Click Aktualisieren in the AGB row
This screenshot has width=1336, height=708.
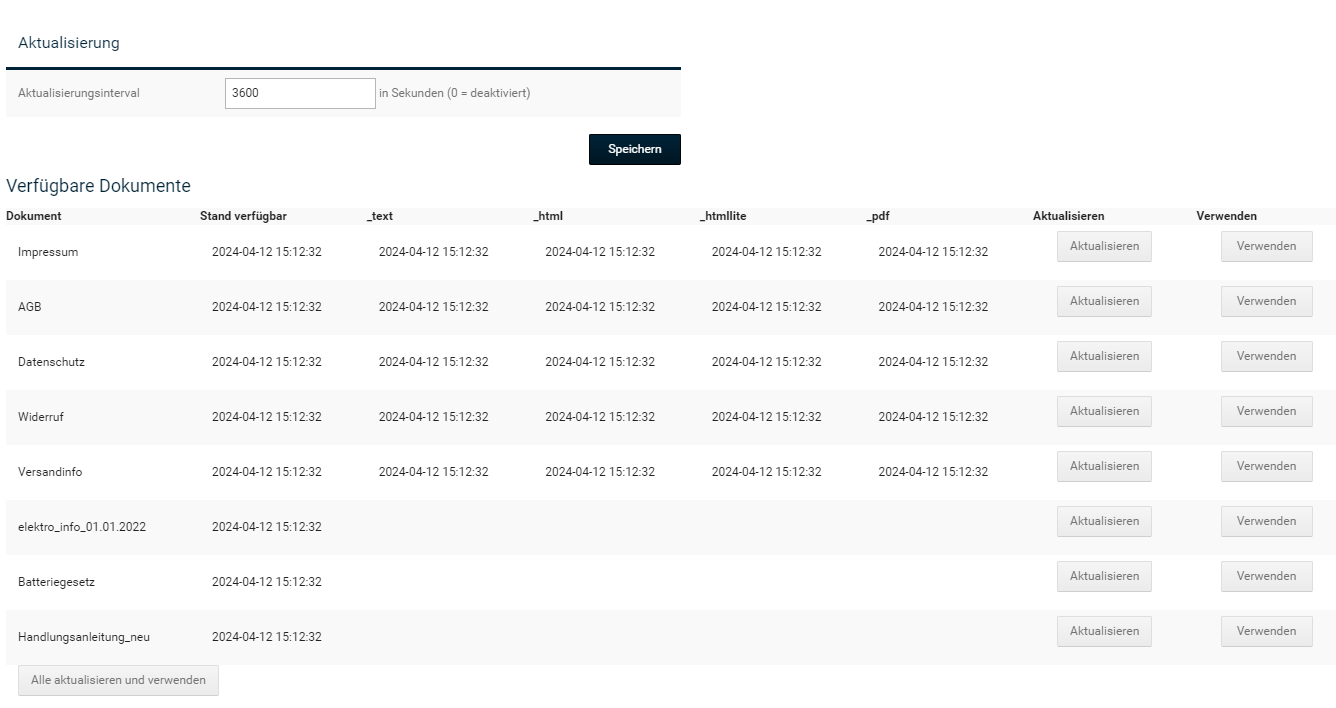click(x=1104, y=301)
